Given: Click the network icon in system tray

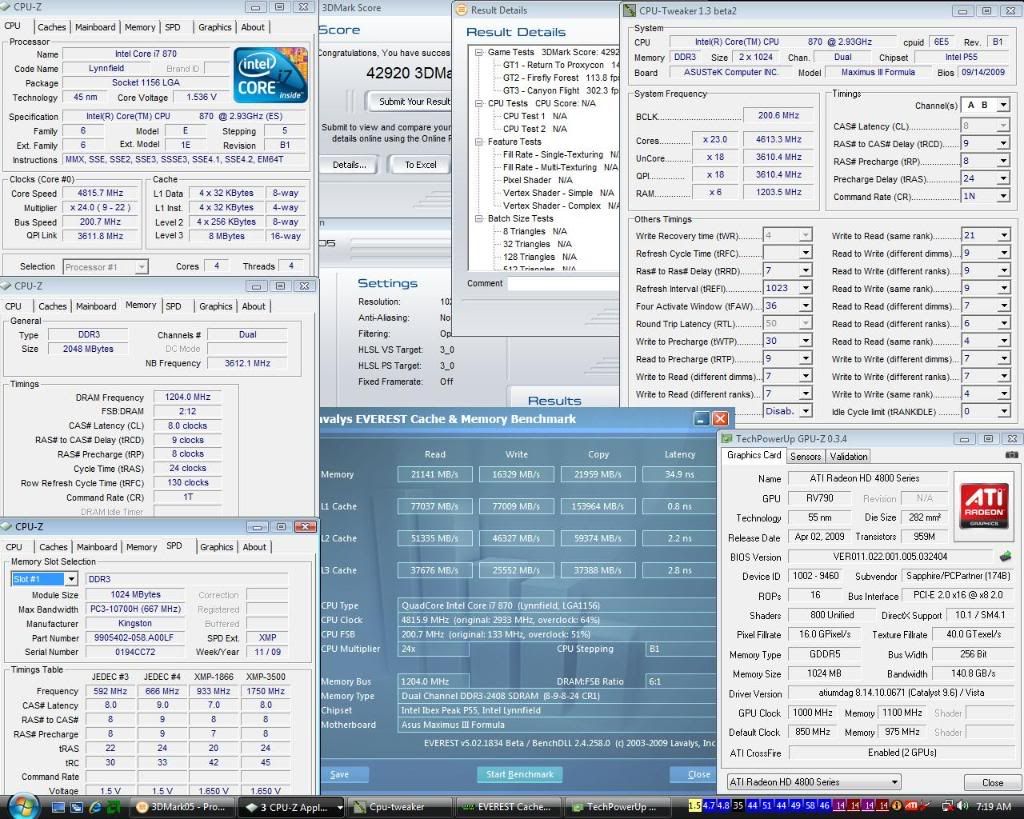Looking at the screenshot, I should [946, 807].
